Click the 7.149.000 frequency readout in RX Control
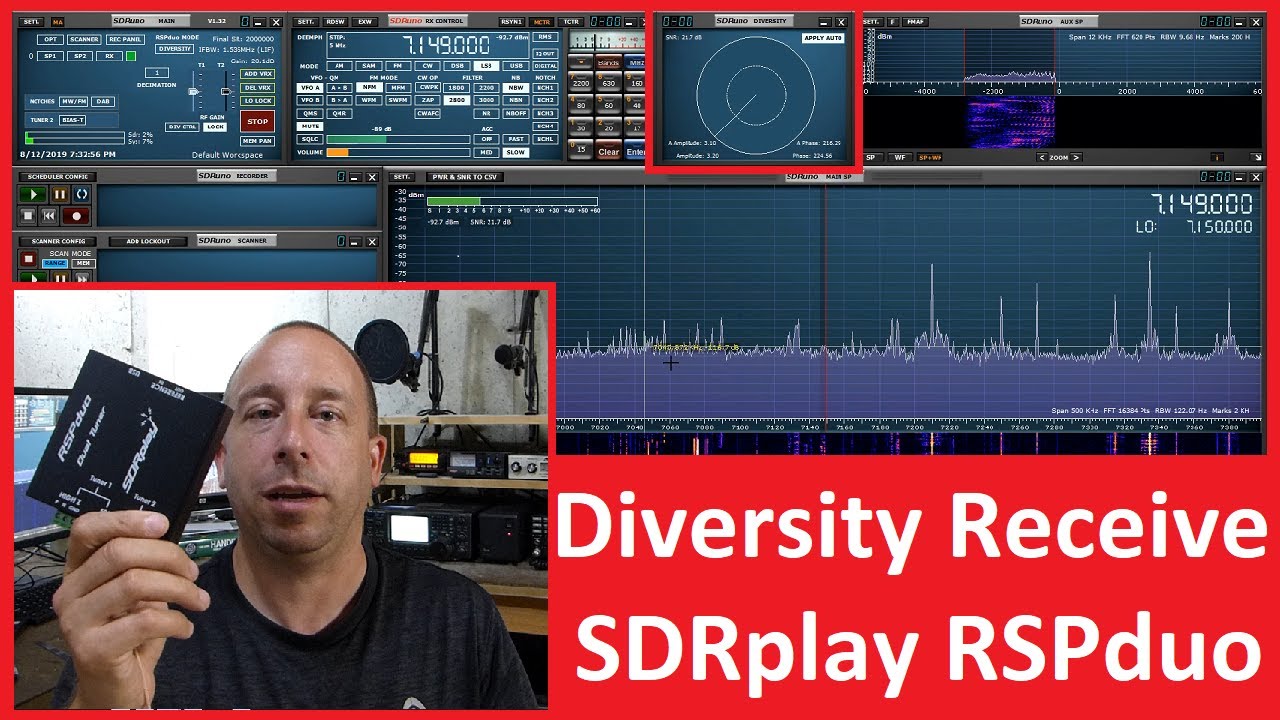This screenshot has height=720, width=1280. [x=445, y=44]
